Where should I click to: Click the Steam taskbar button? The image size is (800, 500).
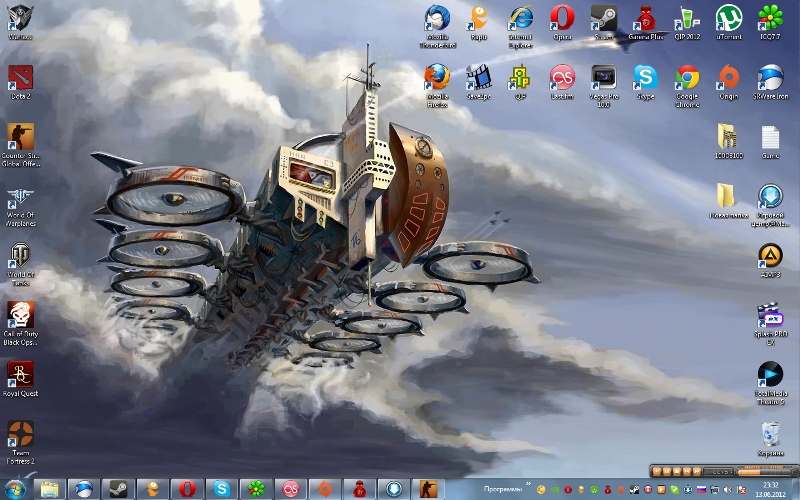point(118,489)
